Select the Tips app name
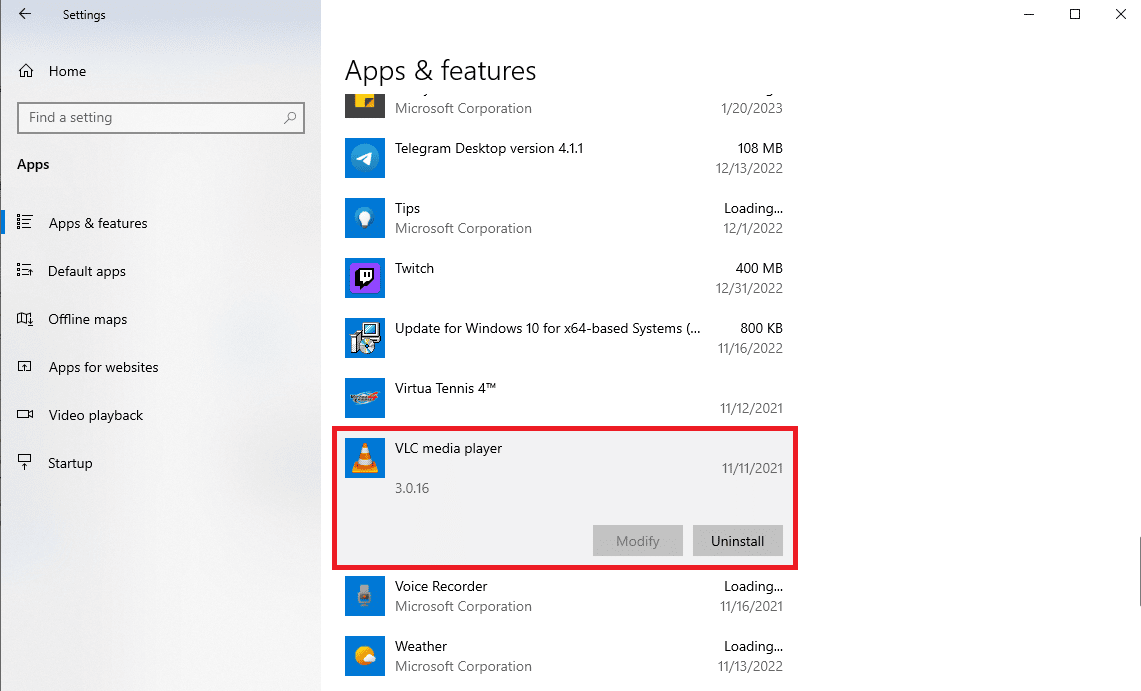 (x=408, y=208)
